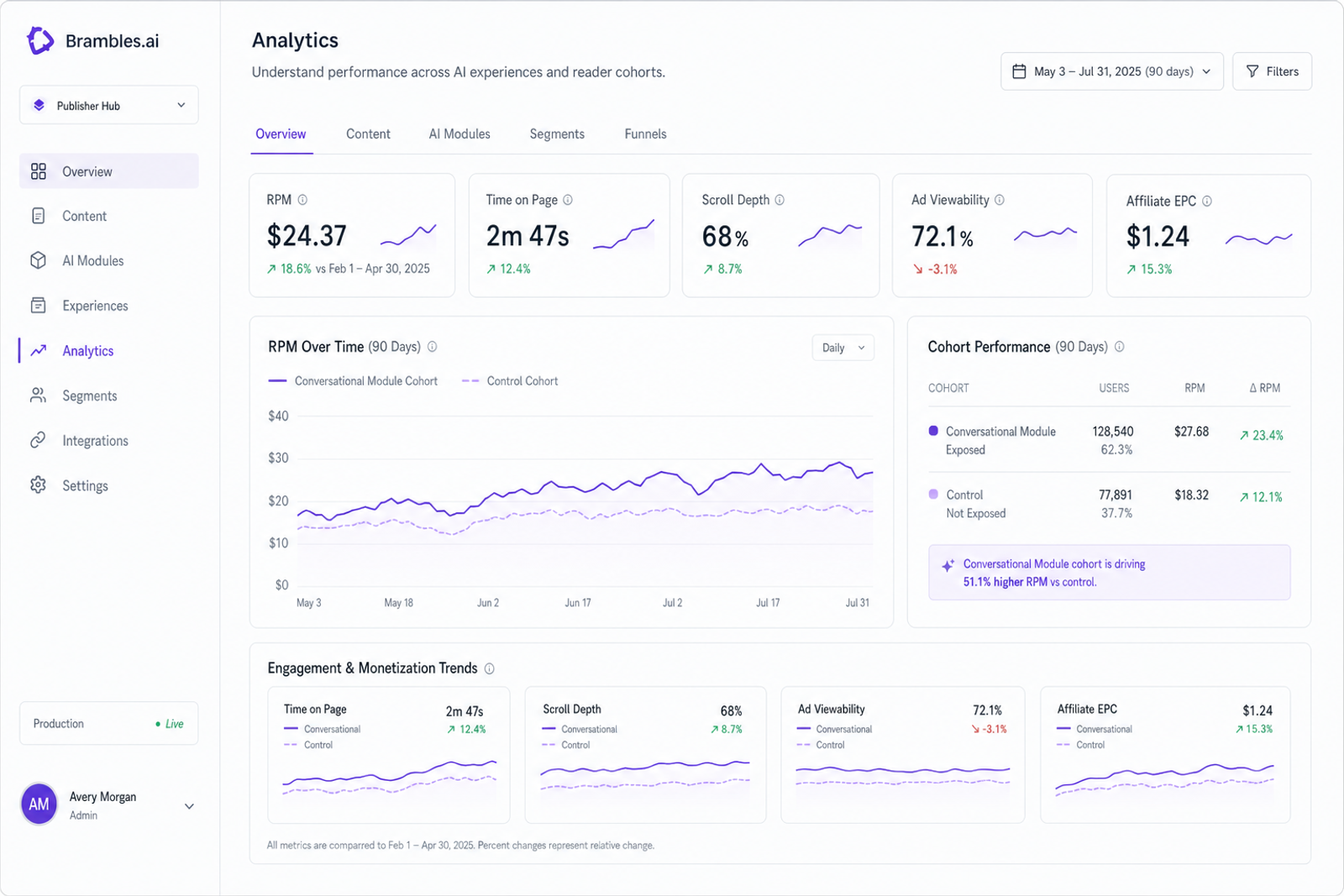Click the Brambles.ai logo icon
The image size is (1344, 896).
40,40
